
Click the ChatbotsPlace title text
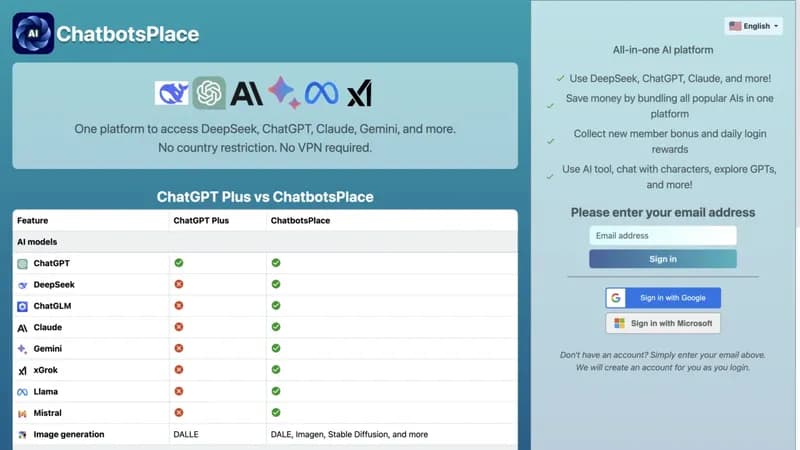(128, 34)
